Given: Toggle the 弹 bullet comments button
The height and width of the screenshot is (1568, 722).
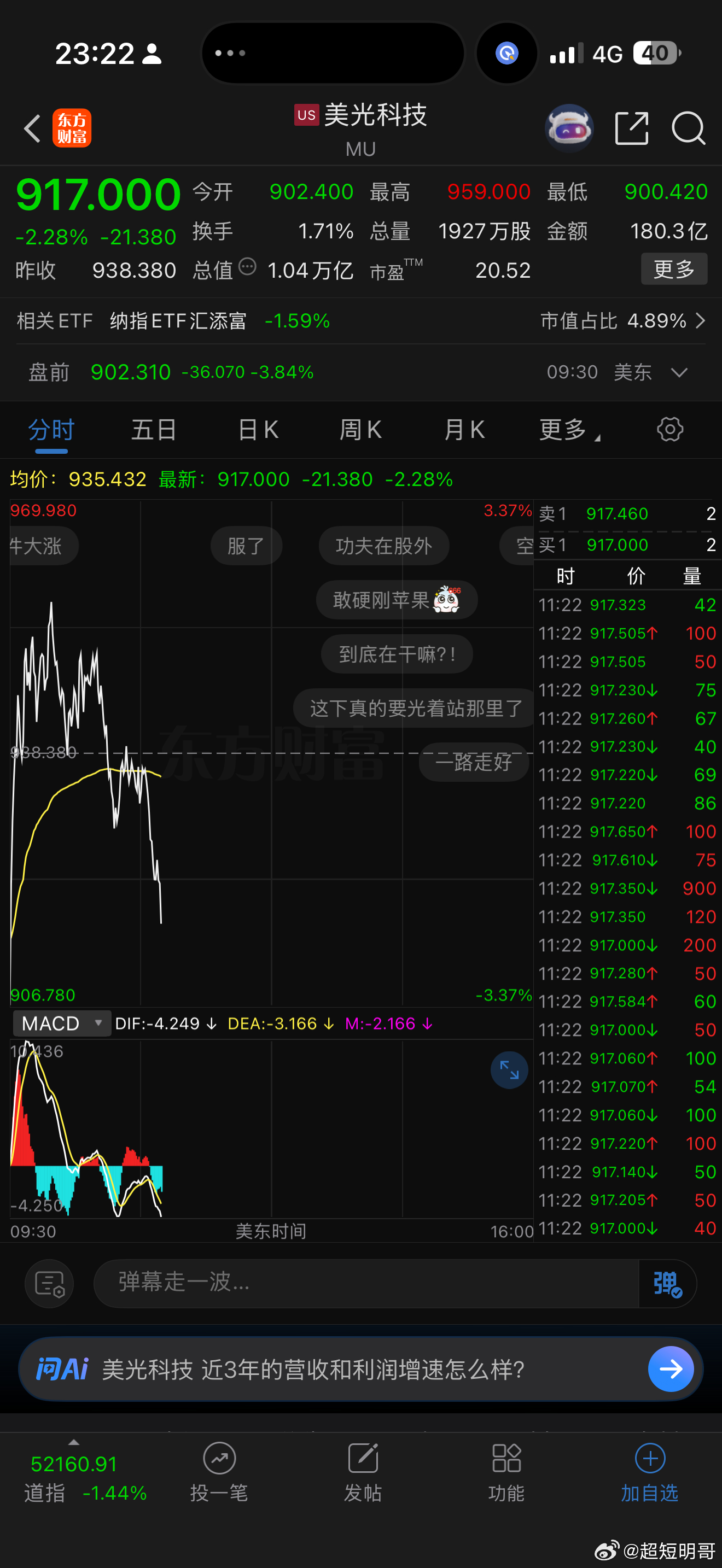Looking at the screenshot, I should pyautogui.click(x=667, y=1283).
